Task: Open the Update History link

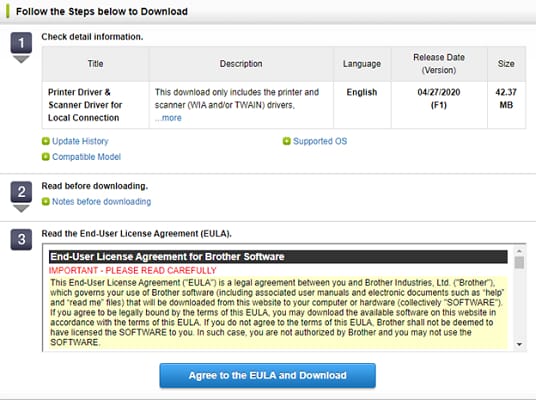Action: pyautogui.click(x=80, y=141)
